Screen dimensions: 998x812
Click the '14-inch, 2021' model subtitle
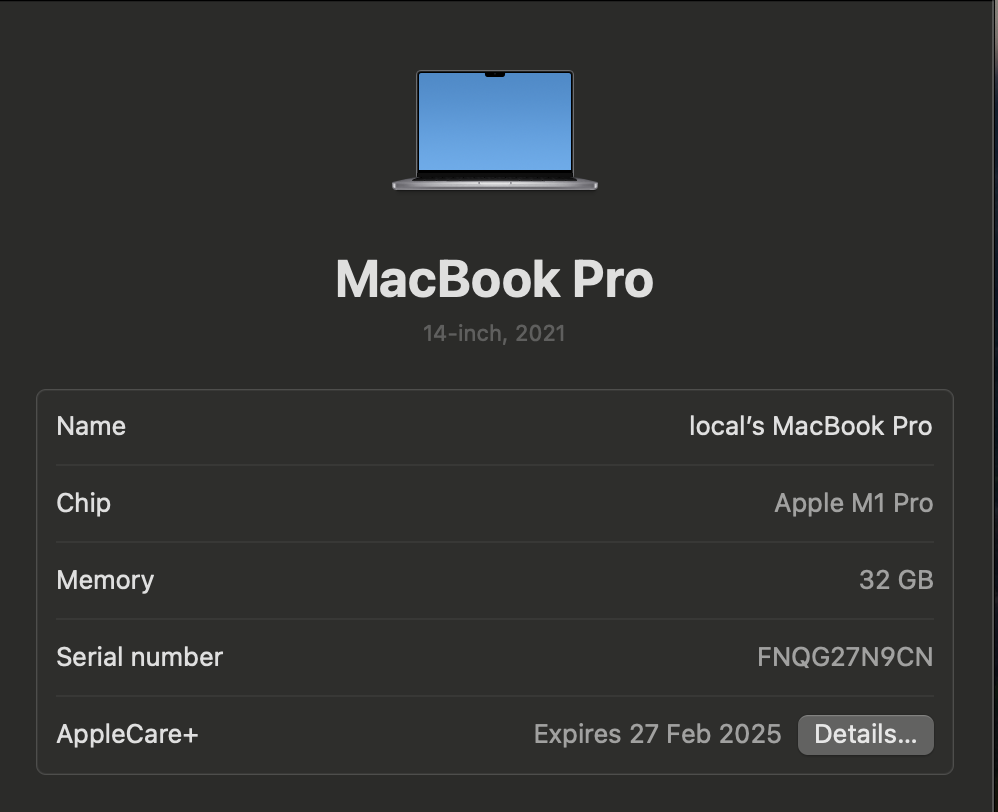[x=494, y=333]
